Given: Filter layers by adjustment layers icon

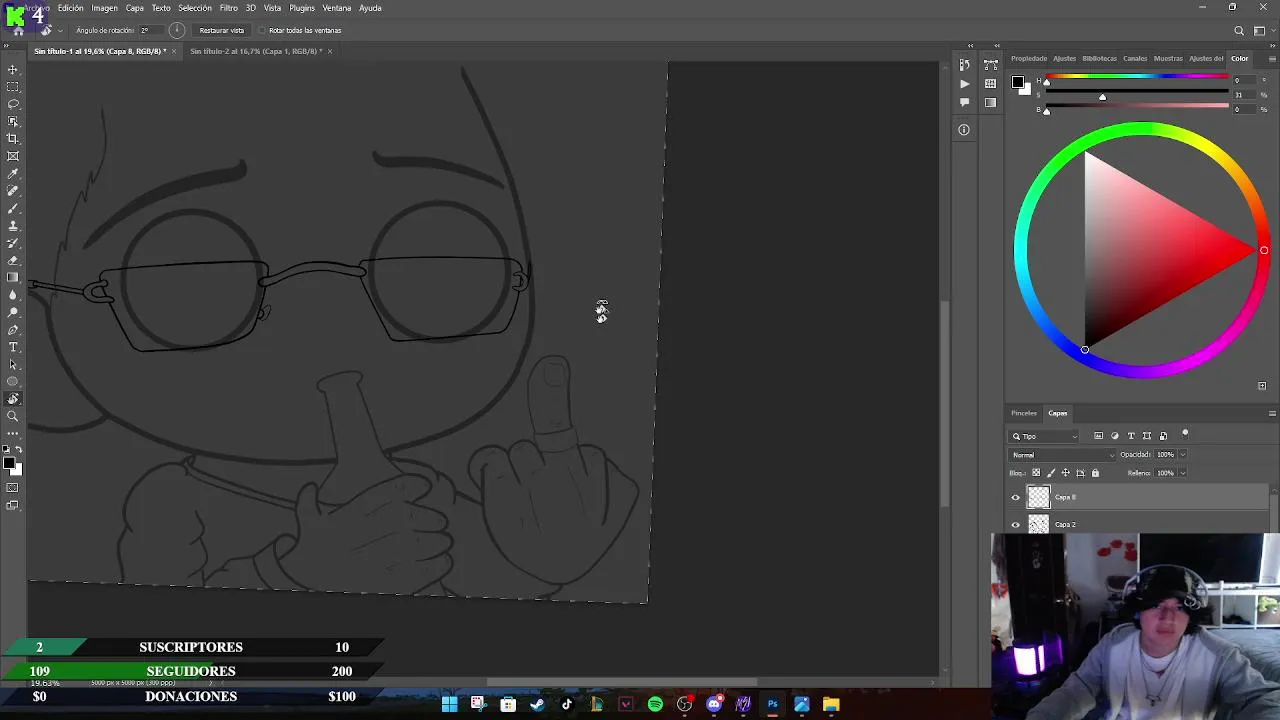Looking at the screenshot, I should coord(1115,436).
